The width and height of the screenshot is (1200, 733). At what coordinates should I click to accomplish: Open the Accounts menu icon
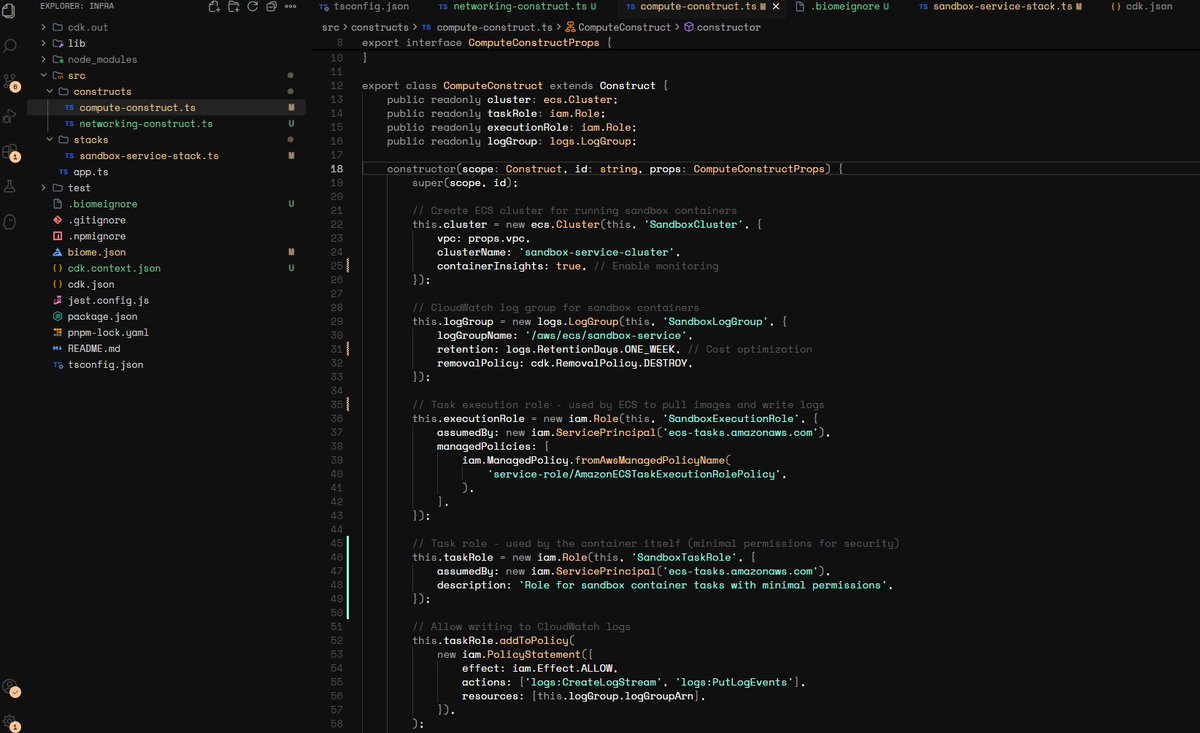10,688
